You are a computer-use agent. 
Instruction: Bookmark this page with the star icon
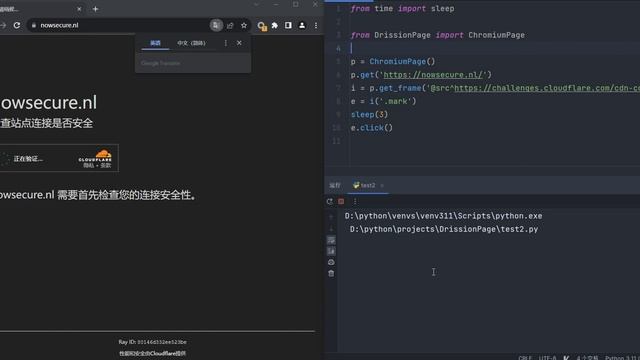point(244,25)
